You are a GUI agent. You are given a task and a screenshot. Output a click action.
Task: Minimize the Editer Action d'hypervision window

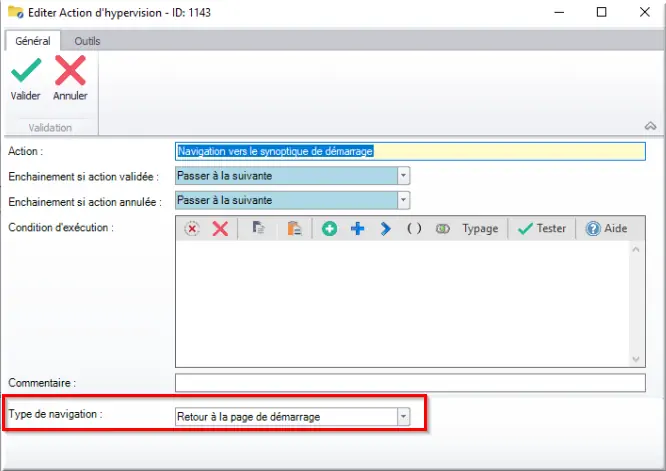click(559, 12)
